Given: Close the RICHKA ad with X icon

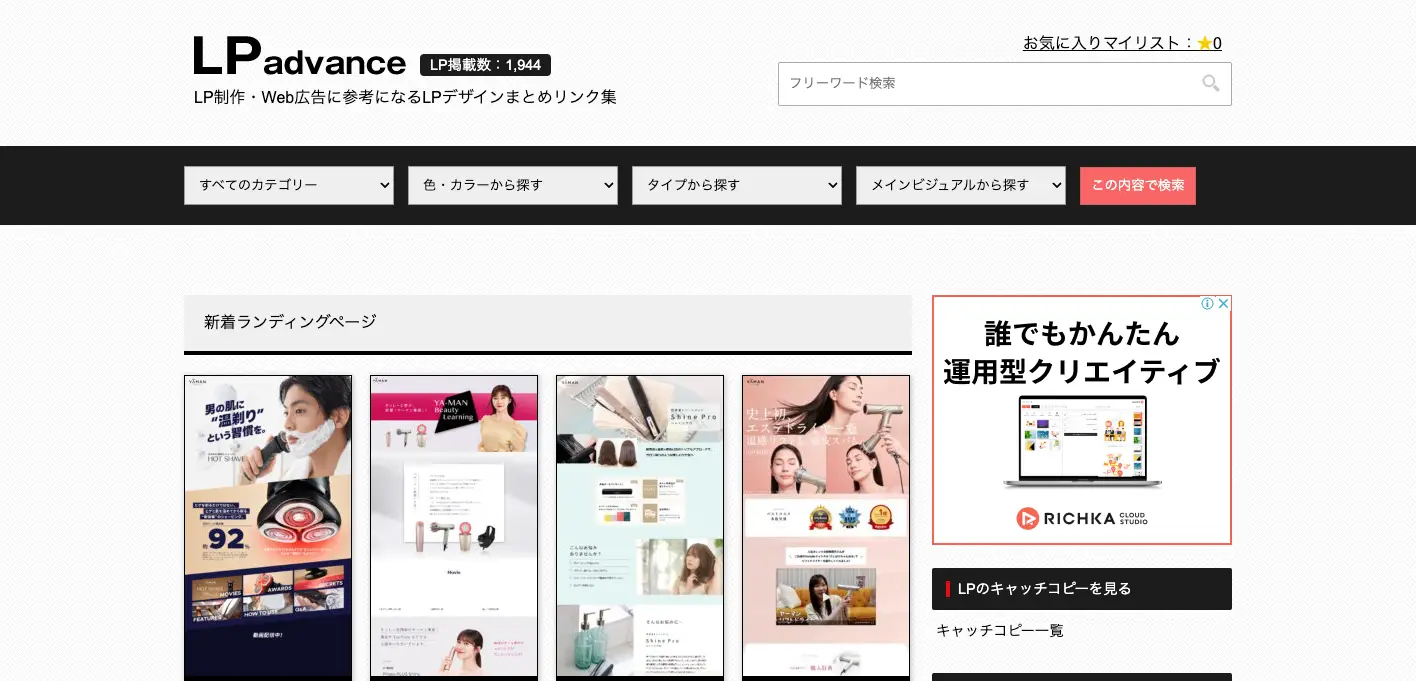Looking at the screenshot, I should tap(1222, 304).
